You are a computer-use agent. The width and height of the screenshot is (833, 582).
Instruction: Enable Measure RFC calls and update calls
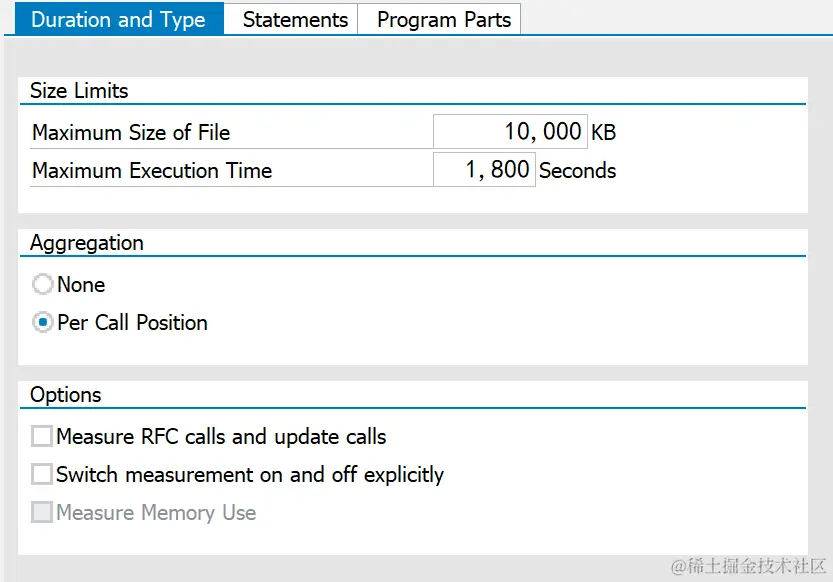42,437
